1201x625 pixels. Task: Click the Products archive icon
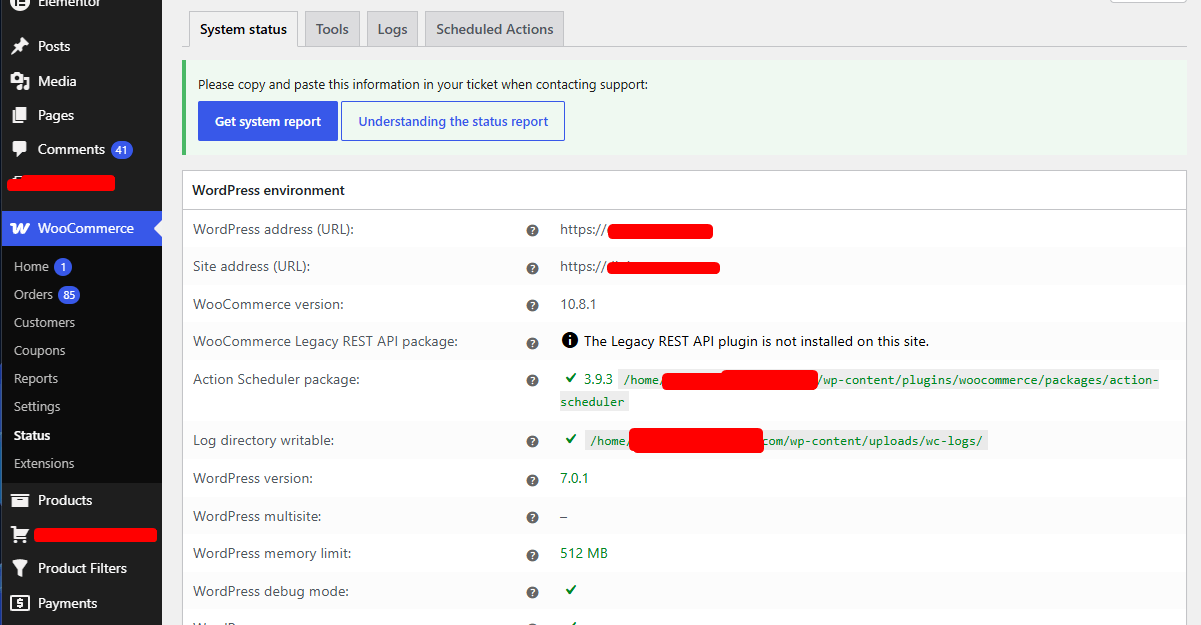pyautogui.click(x=19, y=500)
